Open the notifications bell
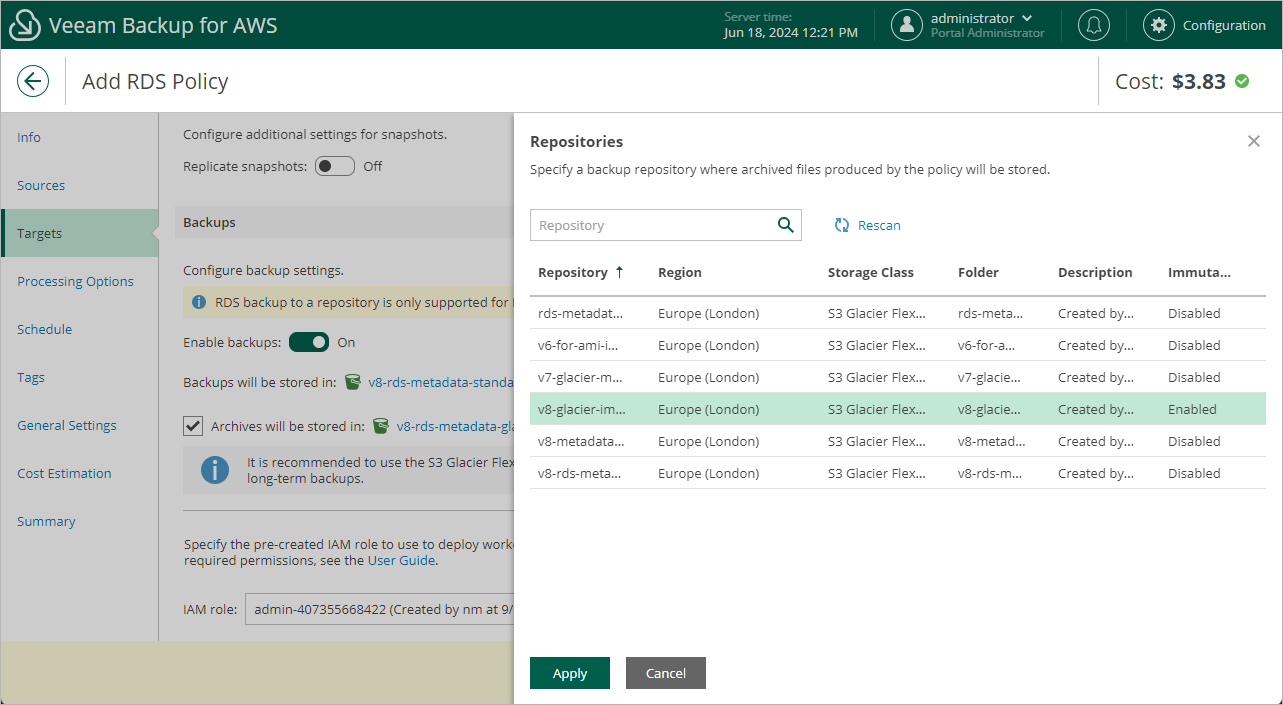Viewport: 1283px width, 705px height. point(1094,25)
